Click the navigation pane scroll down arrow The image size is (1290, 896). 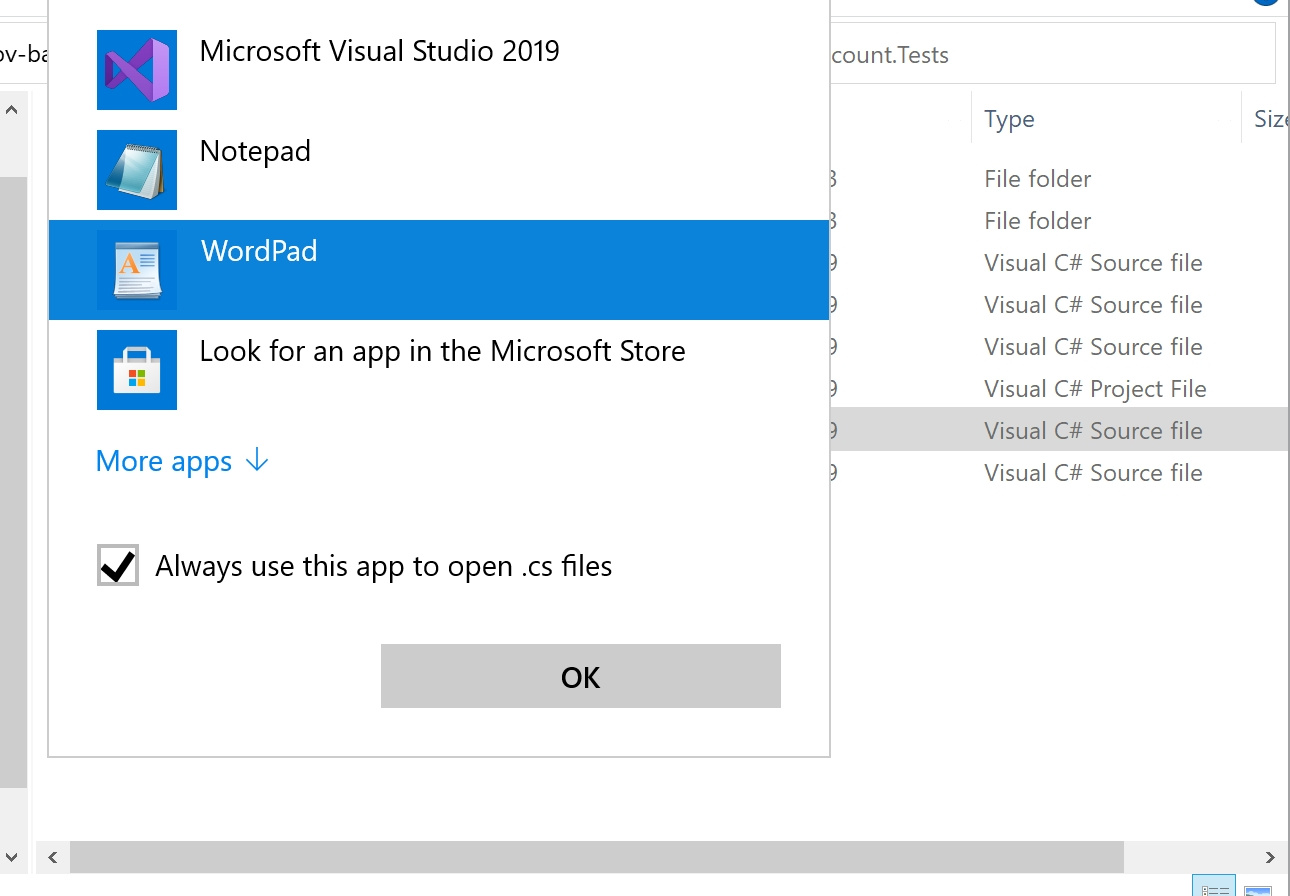(x=12, y=857)
